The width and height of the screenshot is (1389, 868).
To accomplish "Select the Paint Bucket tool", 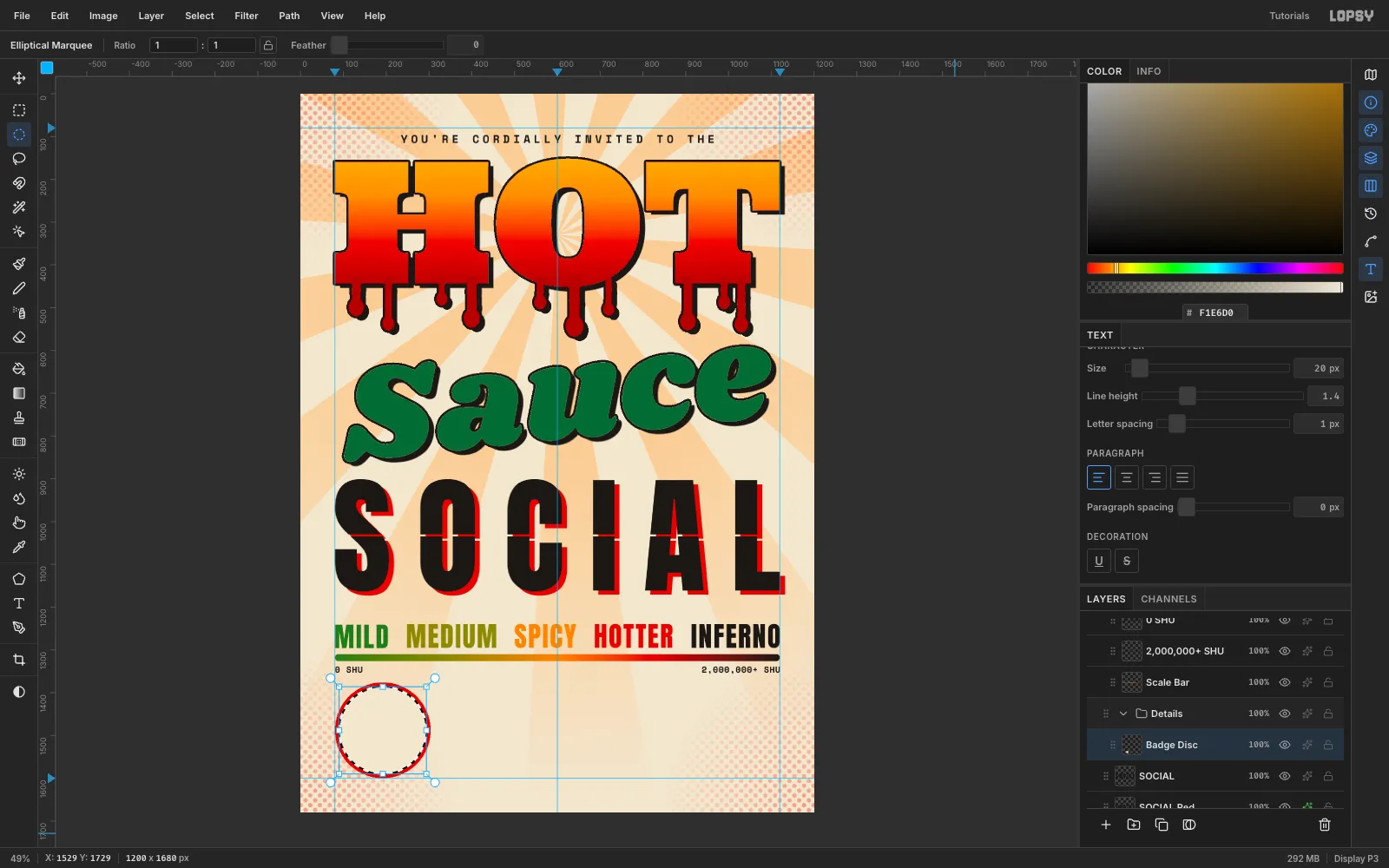I will 19,369.
